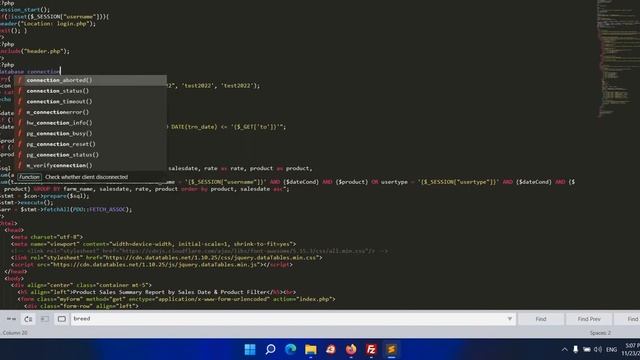Click the fetchAll(PDO::FETCH_ASSOC) line

pyautogui.click(x=66, y=209)
